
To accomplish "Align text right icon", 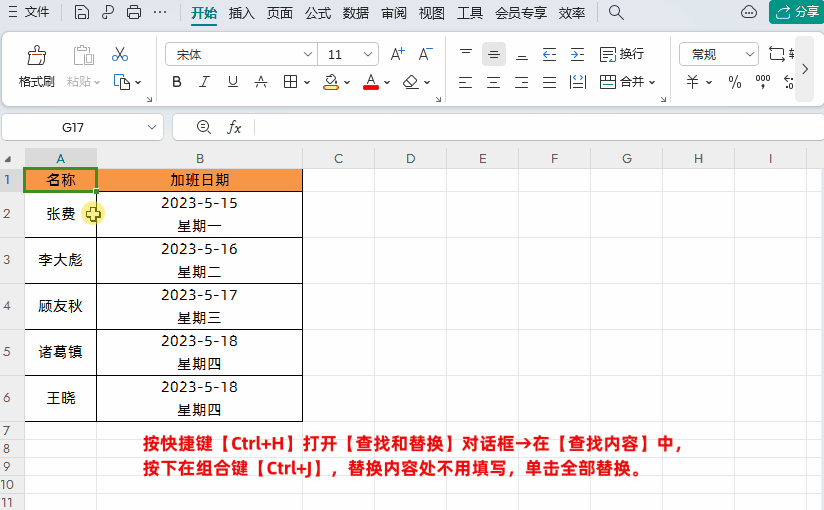I will (521, 82).
